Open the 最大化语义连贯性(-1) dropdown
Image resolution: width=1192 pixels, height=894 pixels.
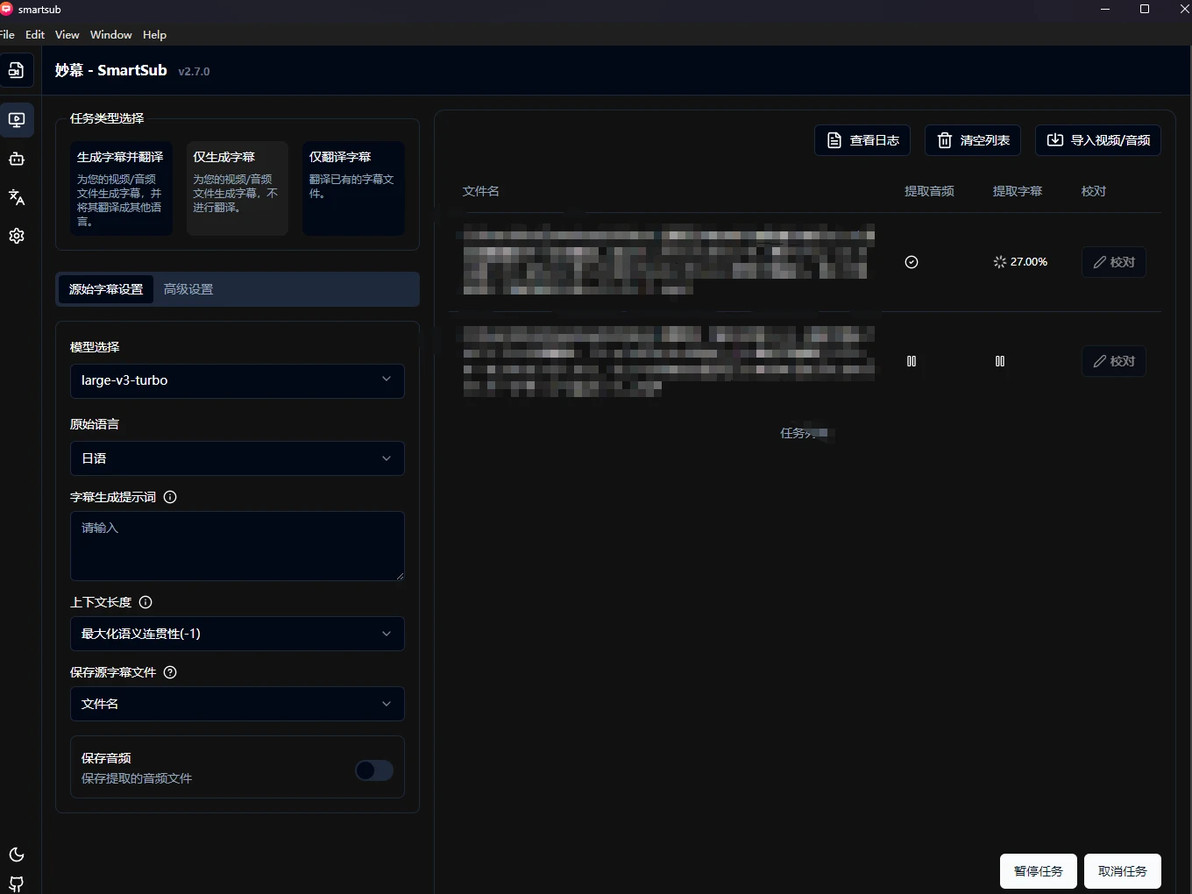pos(237,633)
